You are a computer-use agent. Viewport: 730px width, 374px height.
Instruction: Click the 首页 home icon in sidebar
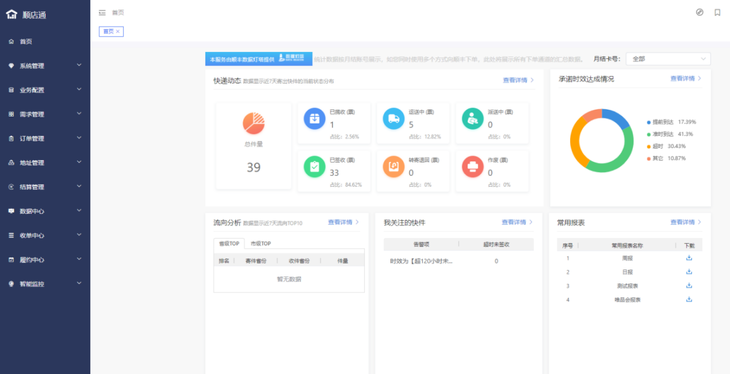[x=12, y=41]
